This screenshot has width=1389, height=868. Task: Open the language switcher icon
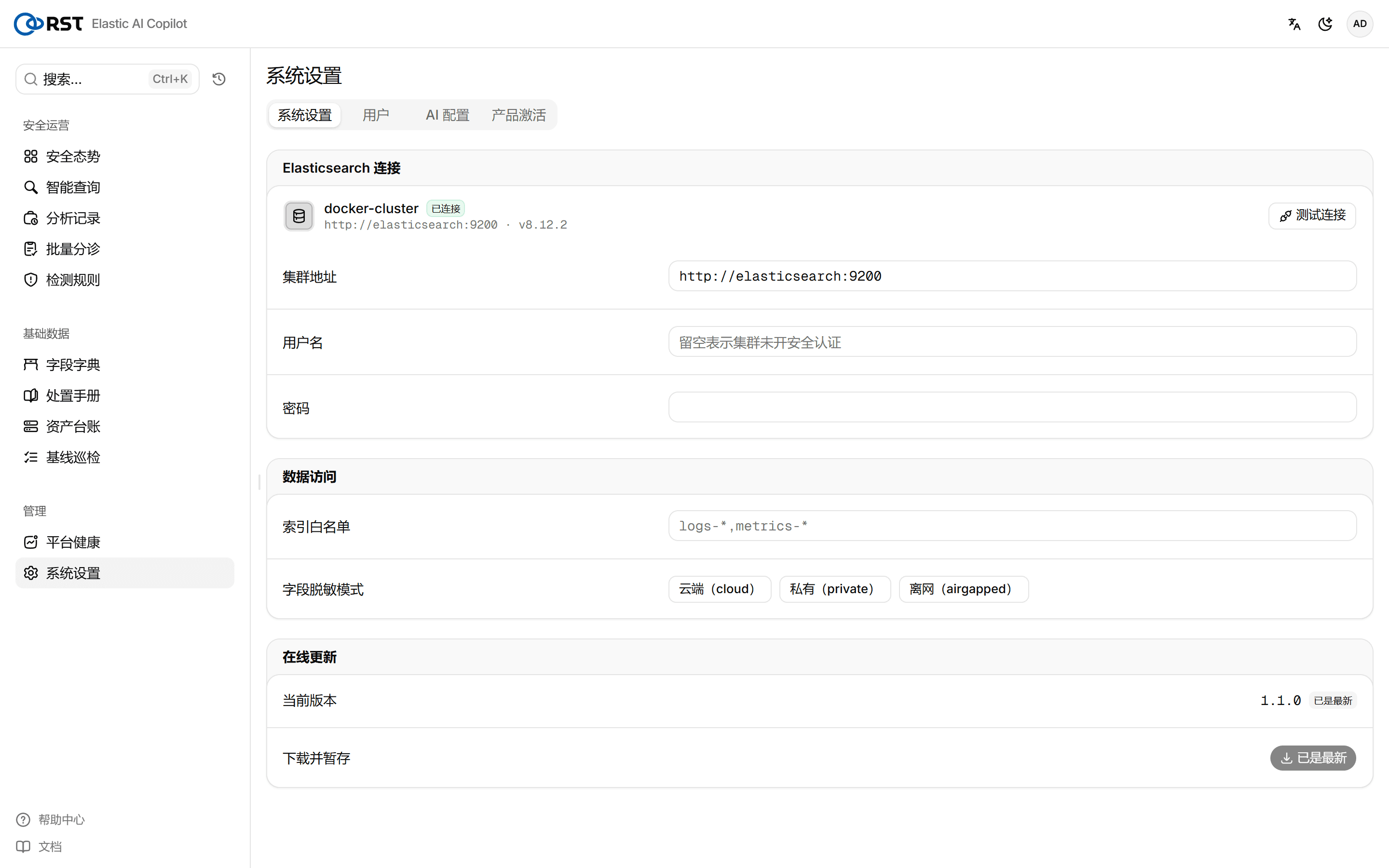(1294, 24)
